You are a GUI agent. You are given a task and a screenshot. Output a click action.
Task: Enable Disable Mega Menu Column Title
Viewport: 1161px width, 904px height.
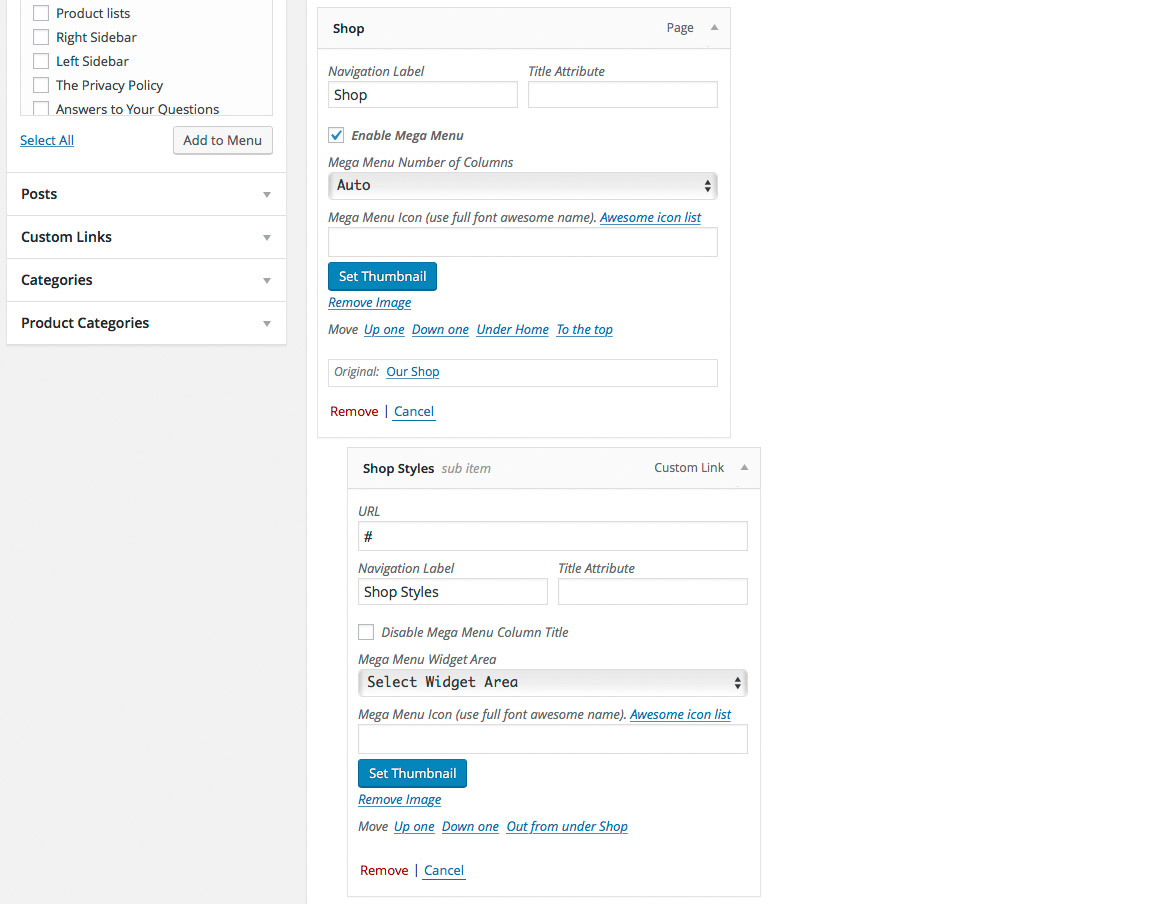click(x=366, y=632)
